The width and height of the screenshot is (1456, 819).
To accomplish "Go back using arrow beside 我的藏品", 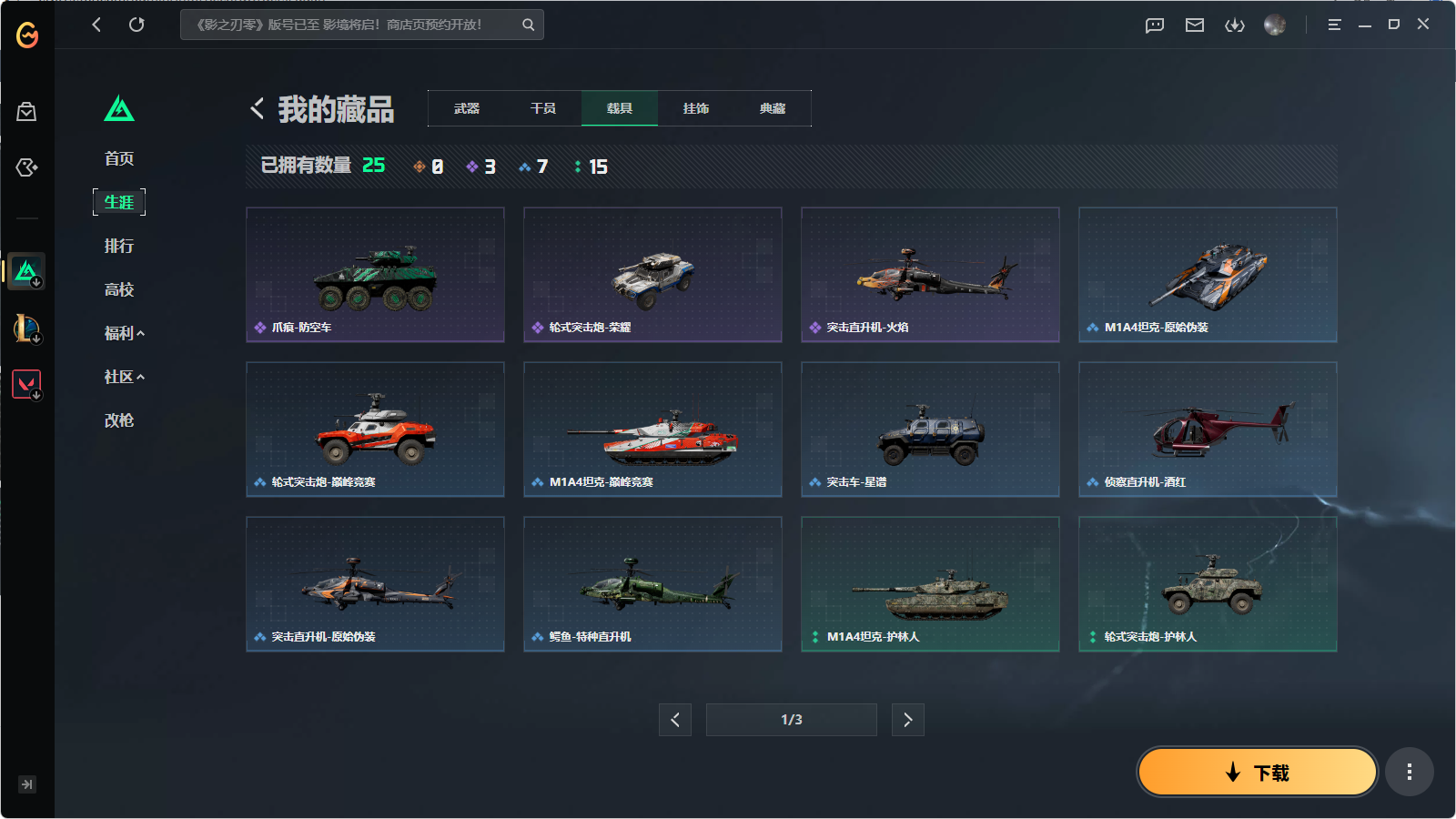I will [258, 109].
